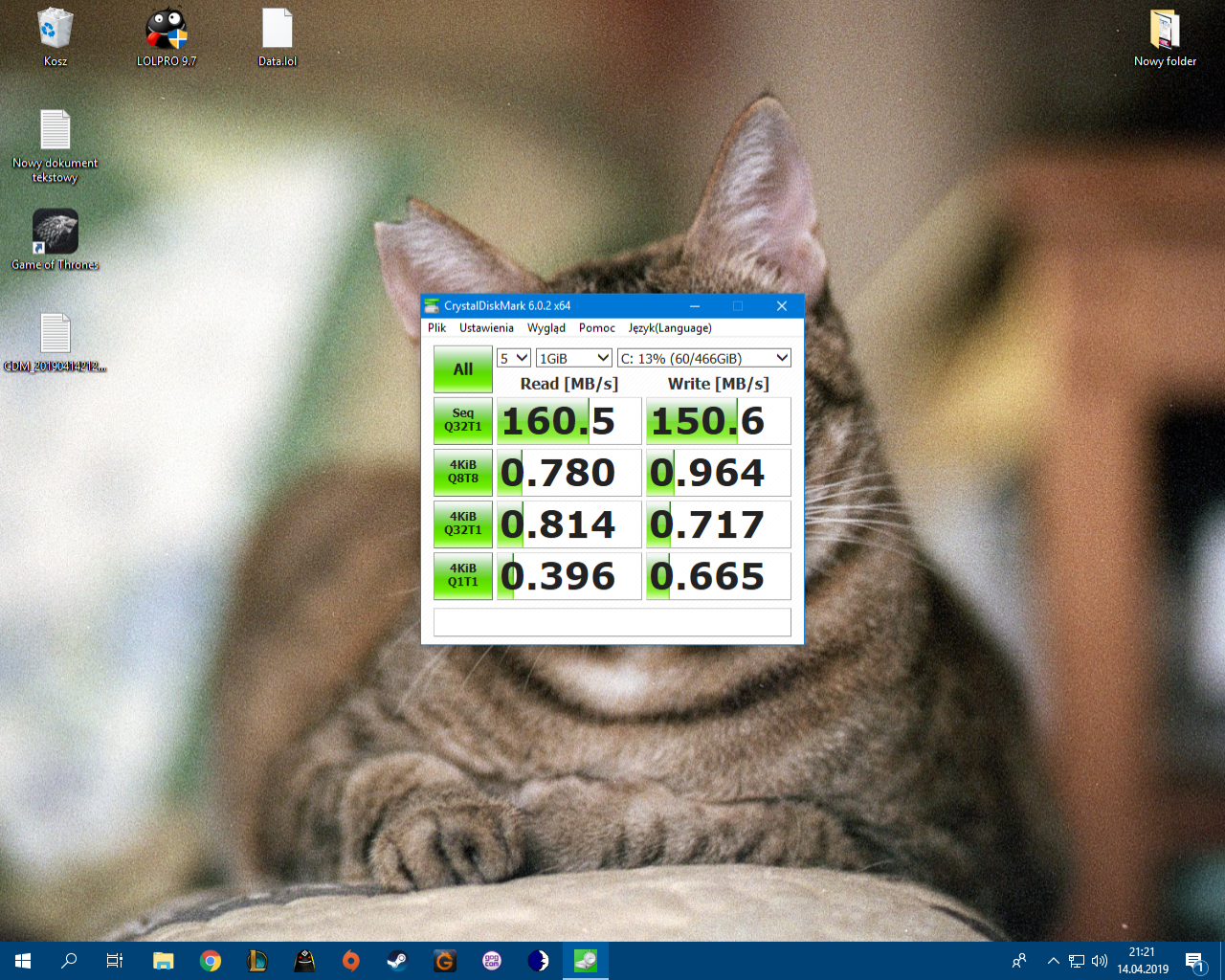Close the CrystalDiskMark window
The image size is (1225, 980).
(782, 306)
